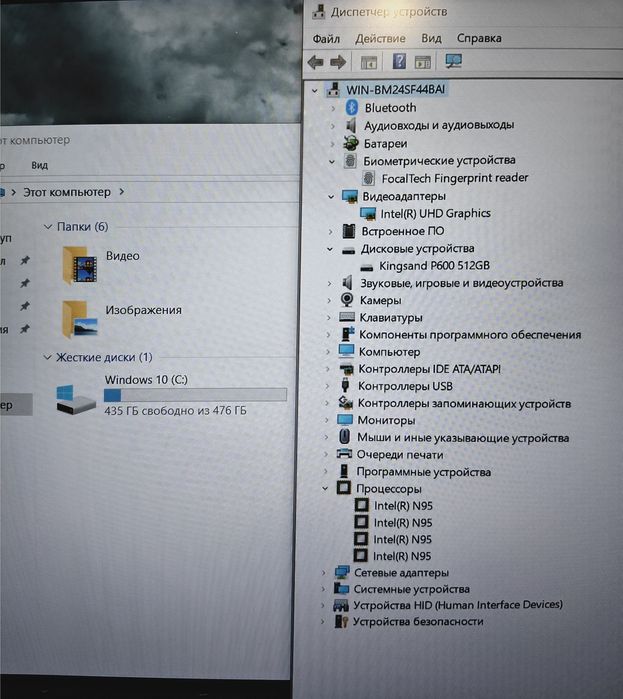
Task: Click the Windows 10 (C:) drive icon
Action: (76, 399)
